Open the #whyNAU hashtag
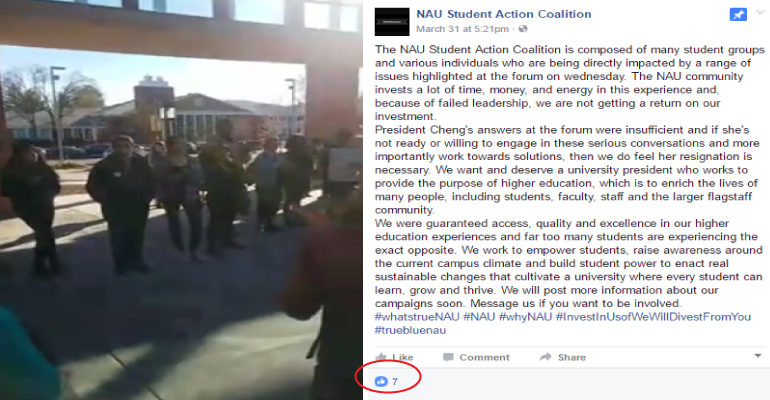Viewport: 770px width, 400px height. tap(525, 317)
